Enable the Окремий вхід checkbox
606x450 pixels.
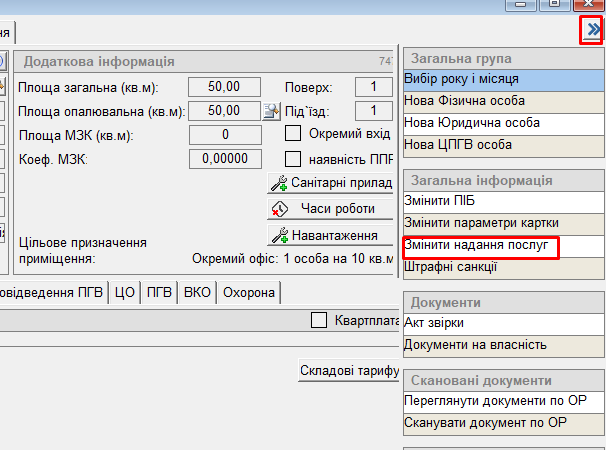pyautogui.click(x=294, y=133)
